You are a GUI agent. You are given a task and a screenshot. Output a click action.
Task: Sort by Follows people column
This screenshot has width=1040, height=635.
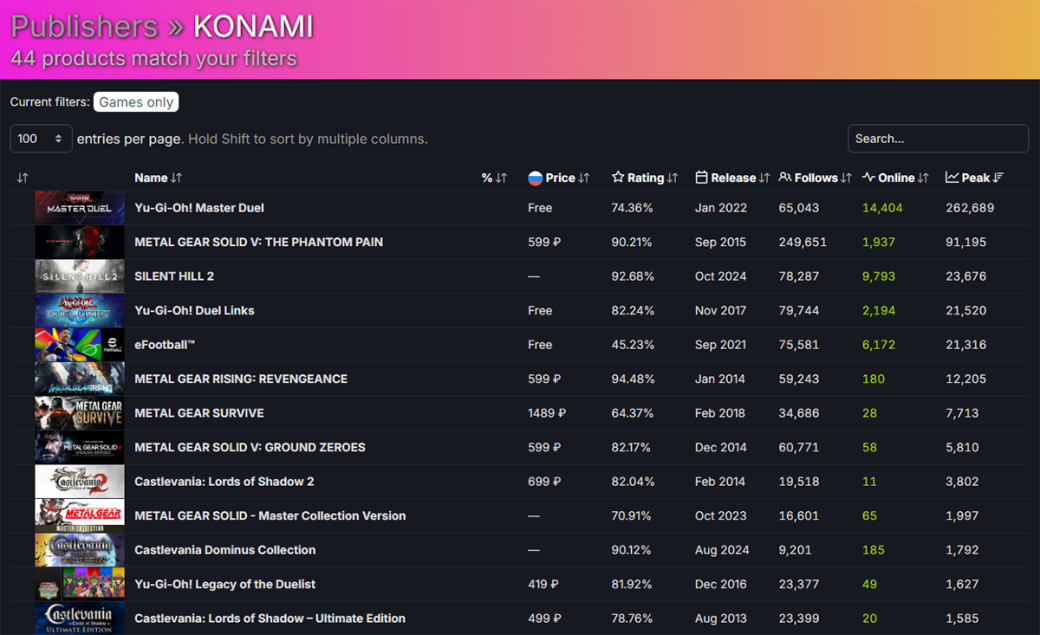[815, 178]
